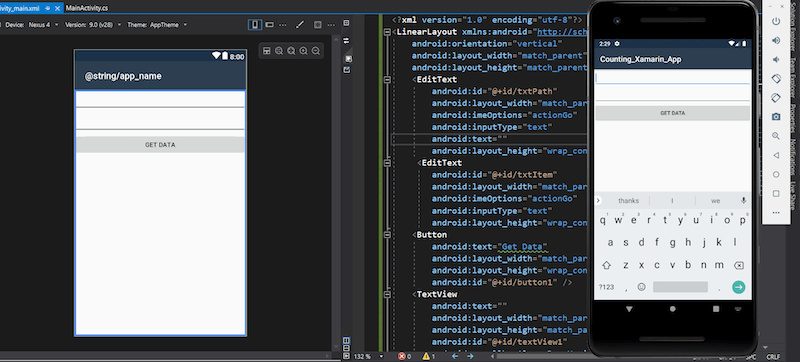Tap the phone's navigation bar home button
The width and height of the screenshot is (800, 362).
(x=672, y=309)
